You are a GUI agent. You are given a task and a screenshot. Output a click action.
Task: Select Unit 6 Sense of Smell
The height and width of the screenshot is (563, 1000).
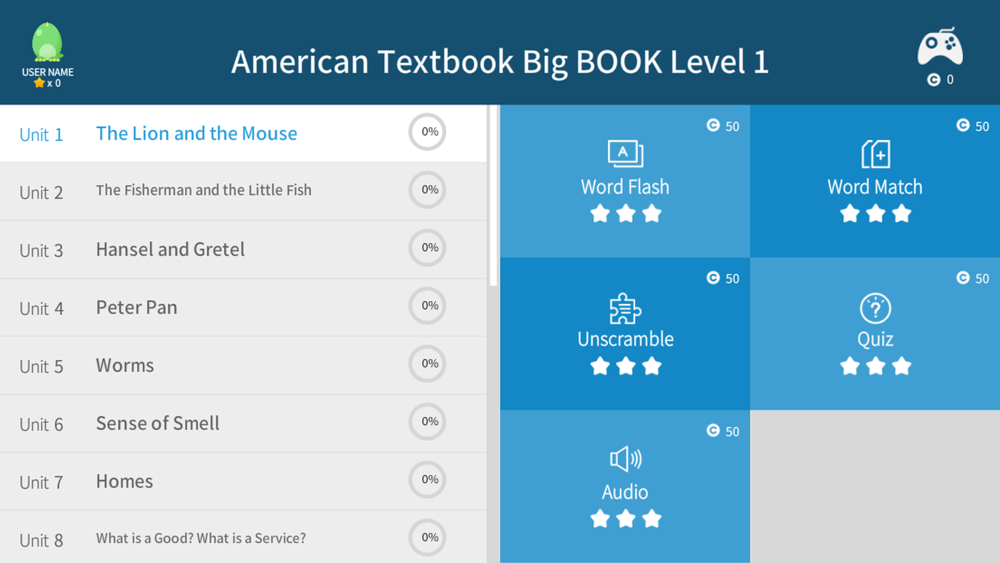(x=243, y=423)
